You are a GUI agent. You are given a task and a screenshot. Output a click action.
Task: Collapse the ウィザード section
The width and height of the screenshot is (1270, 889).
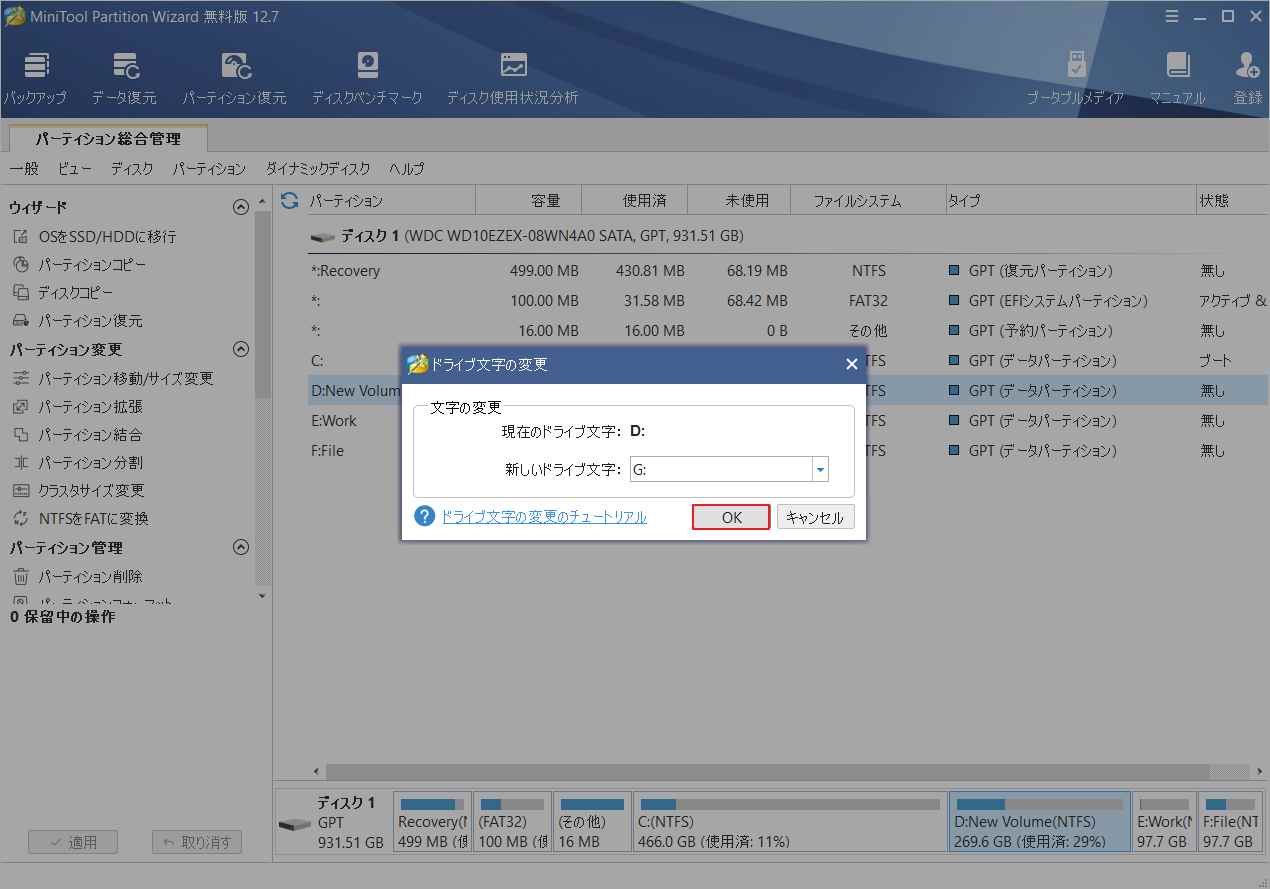240,208
